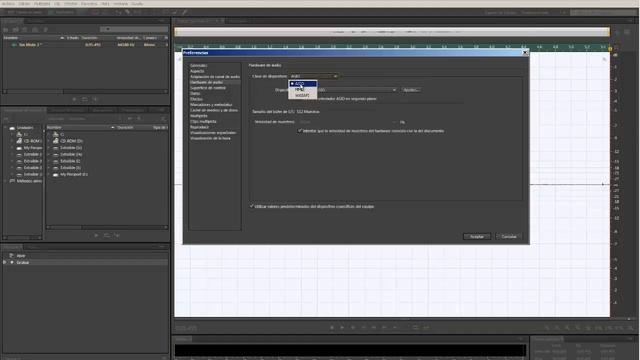
Task: Toggle the match hardware sample rate checkbox
Action: 300,131
